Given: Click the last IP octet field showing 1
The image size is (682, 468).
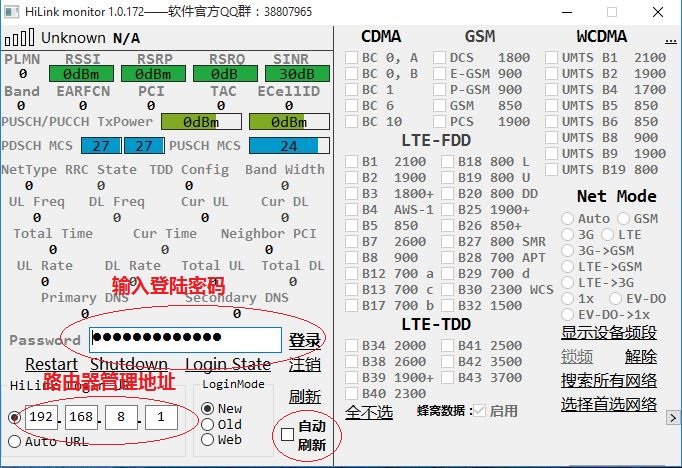Looking at the screenshot, I should point(161,418).
